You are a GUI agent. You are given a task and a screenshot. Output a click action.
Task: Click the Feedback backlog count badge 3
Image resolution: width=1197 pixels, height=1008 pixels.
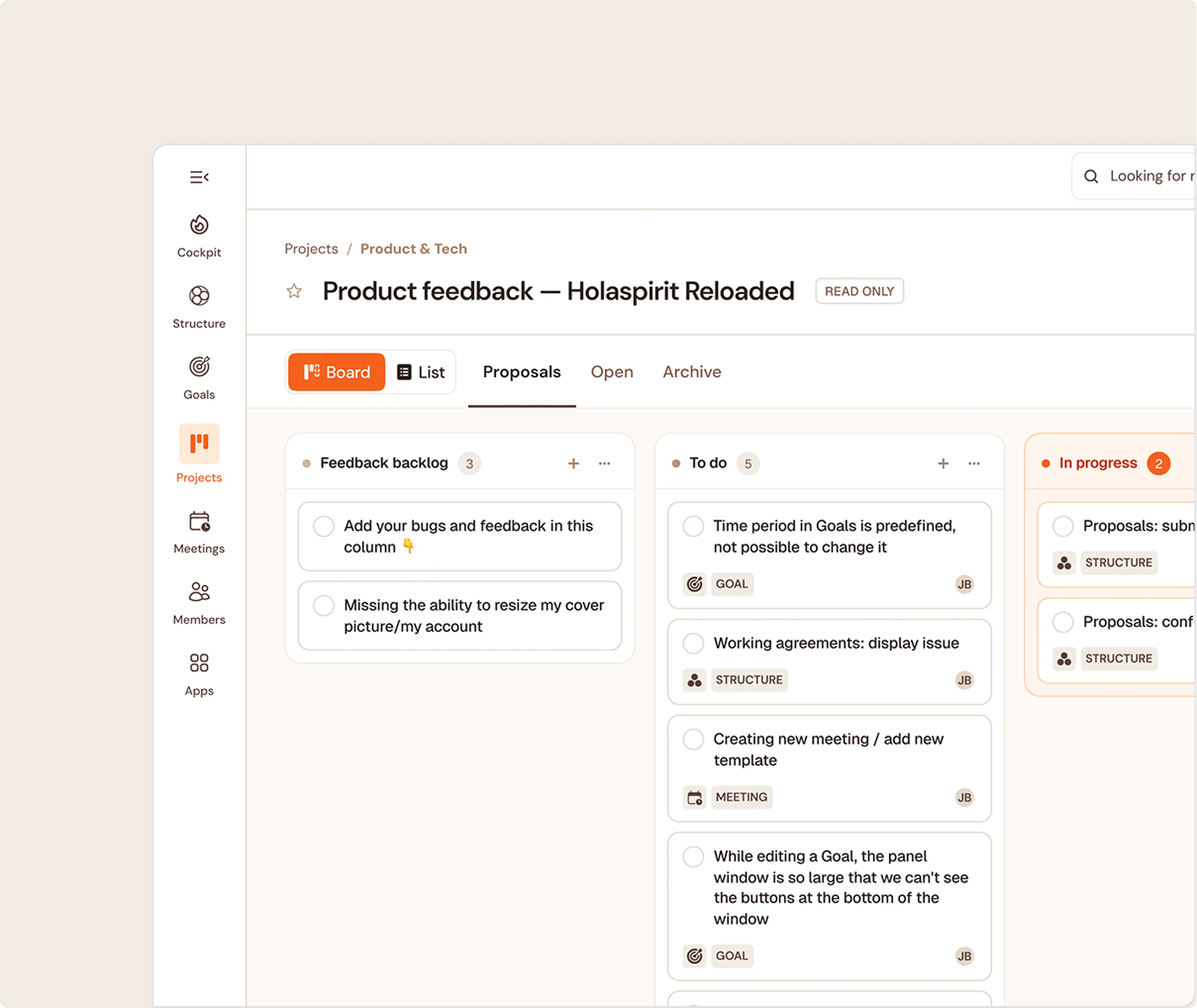[x=469, y=464]
